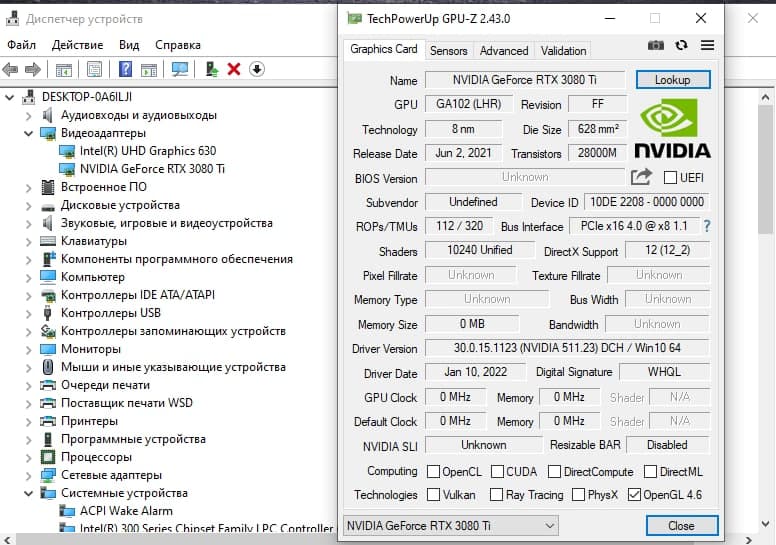776x545 pixels.
Task: Select the Принтеры category
Action: click(89, 421)
